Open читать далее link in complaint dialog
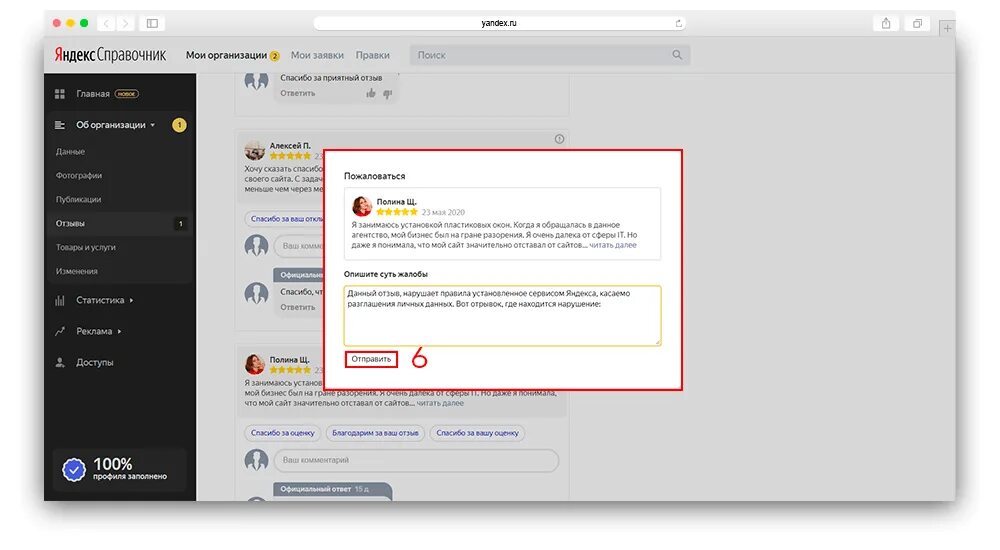1000x550 pixels. click(x=612, y=245)
